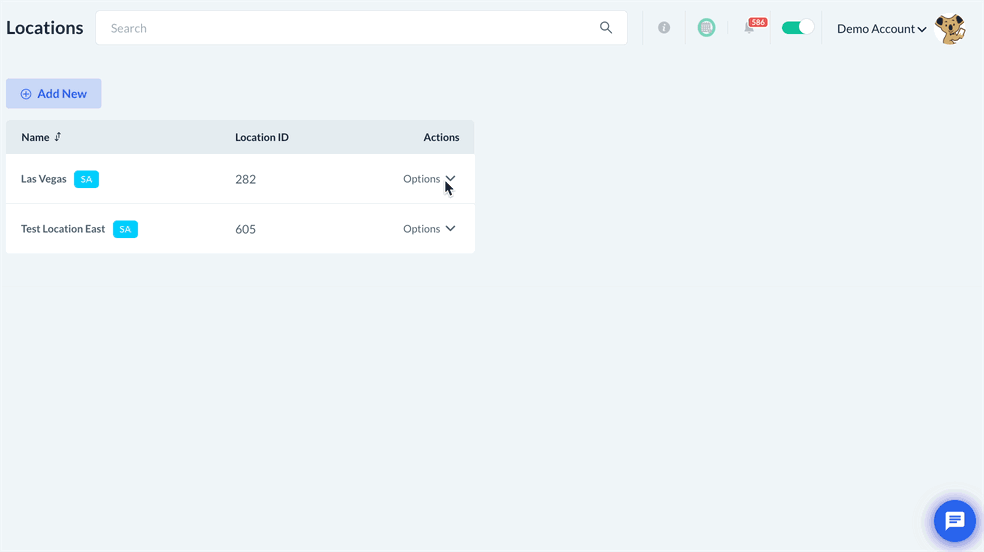Click the SA badge beside Test Location East
984x552 pixels.
126,229
